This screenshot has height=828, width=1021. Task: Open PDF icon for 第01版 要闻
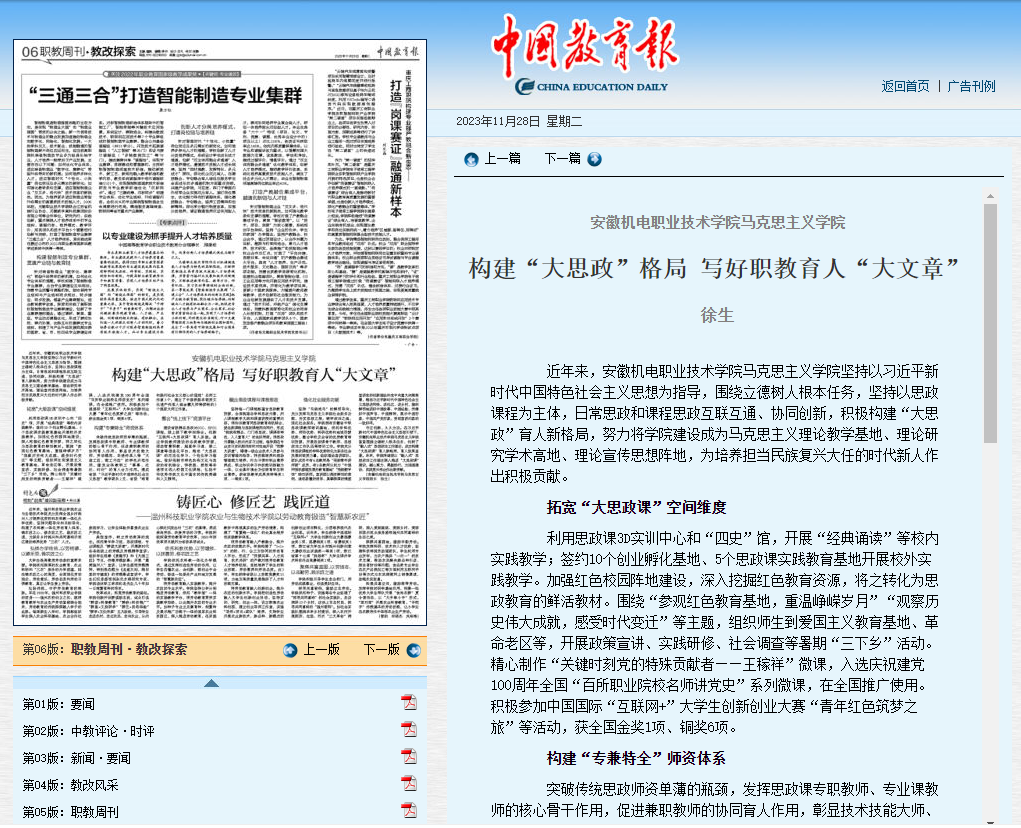coord(409,703)
